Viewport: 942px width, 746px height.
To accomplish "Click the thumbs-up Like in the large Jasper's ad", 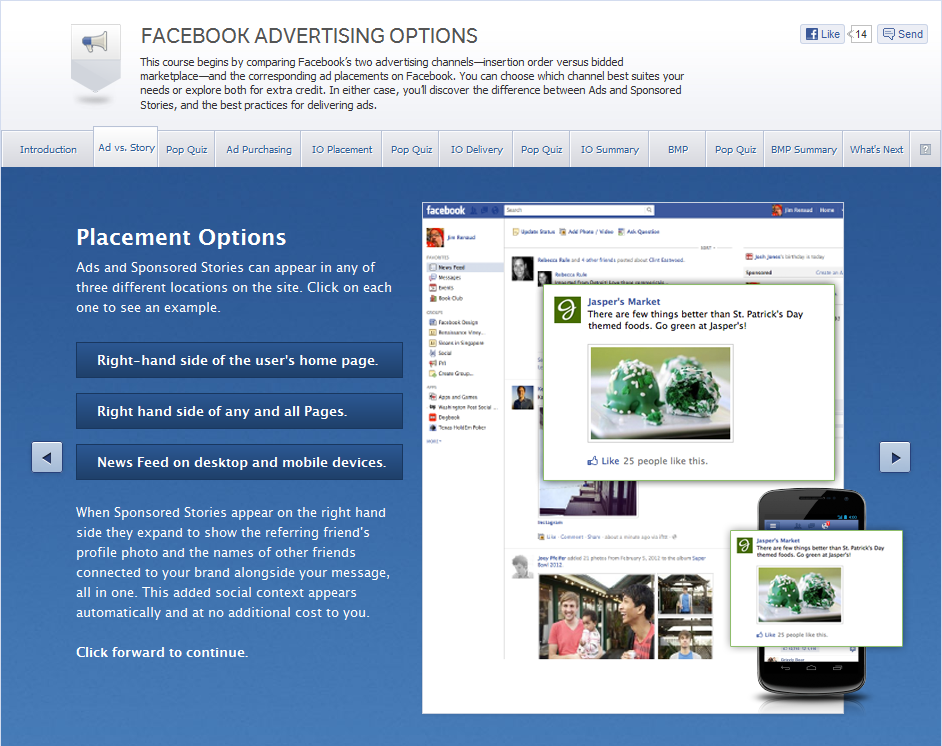I will (603, 461).
